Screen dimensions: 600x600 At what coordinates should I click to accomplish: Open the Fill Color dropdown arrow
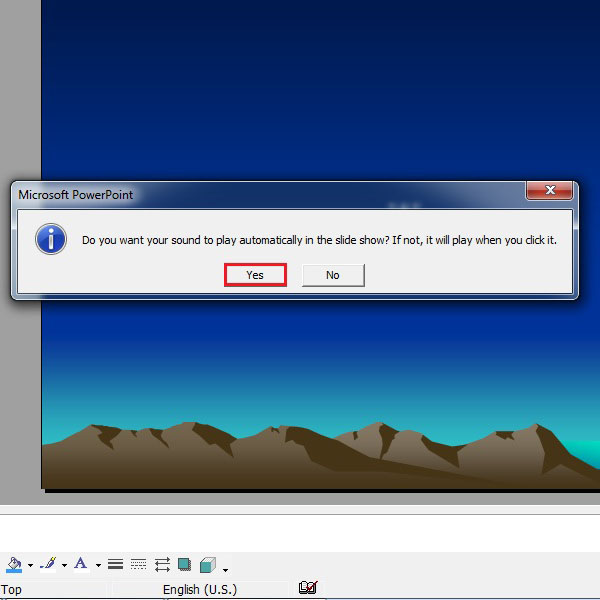pyautogui.click(x=31, y=565)
